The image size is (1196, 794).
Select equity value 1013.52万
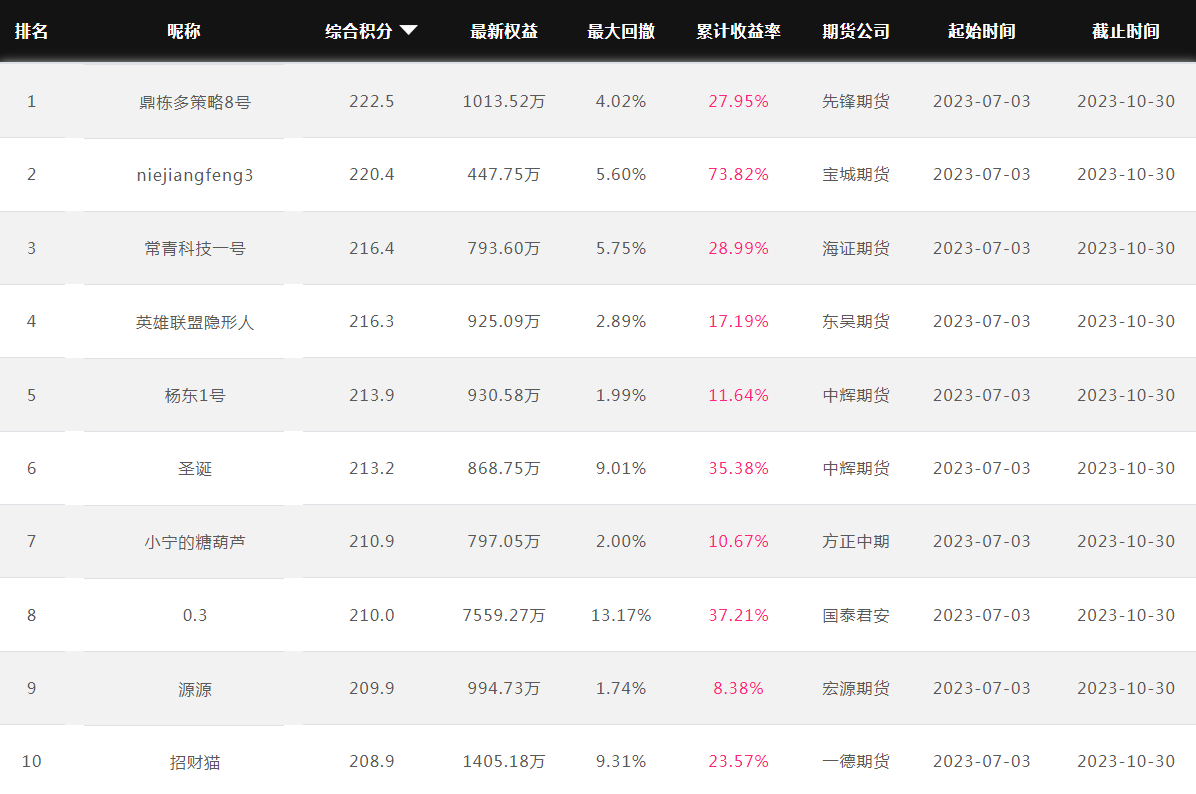click(x=504, y=101)
